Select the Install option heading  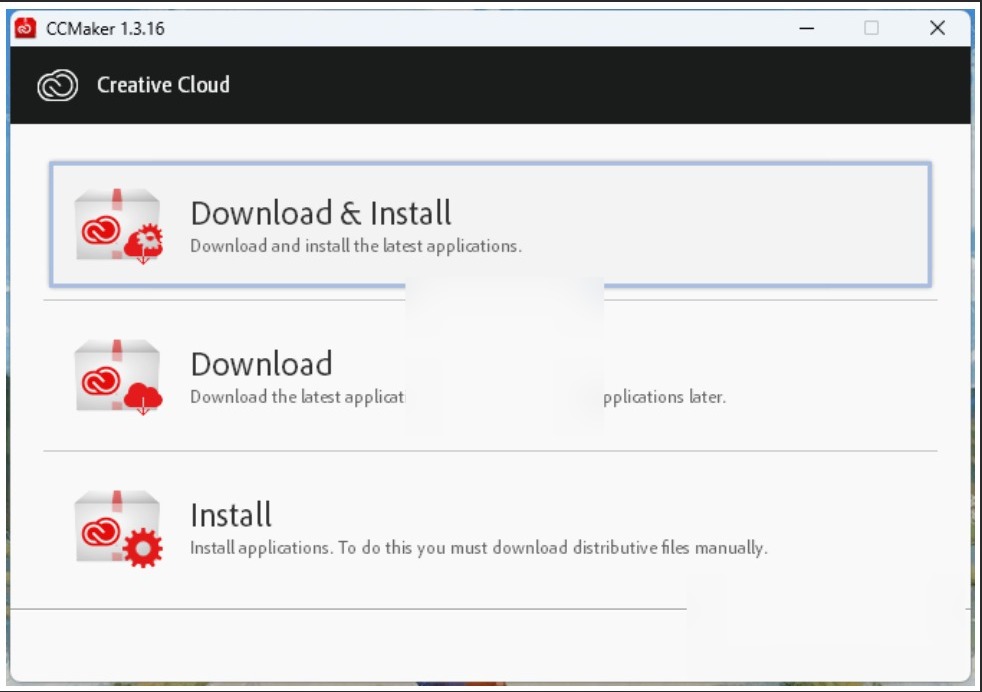click(231, 515)
